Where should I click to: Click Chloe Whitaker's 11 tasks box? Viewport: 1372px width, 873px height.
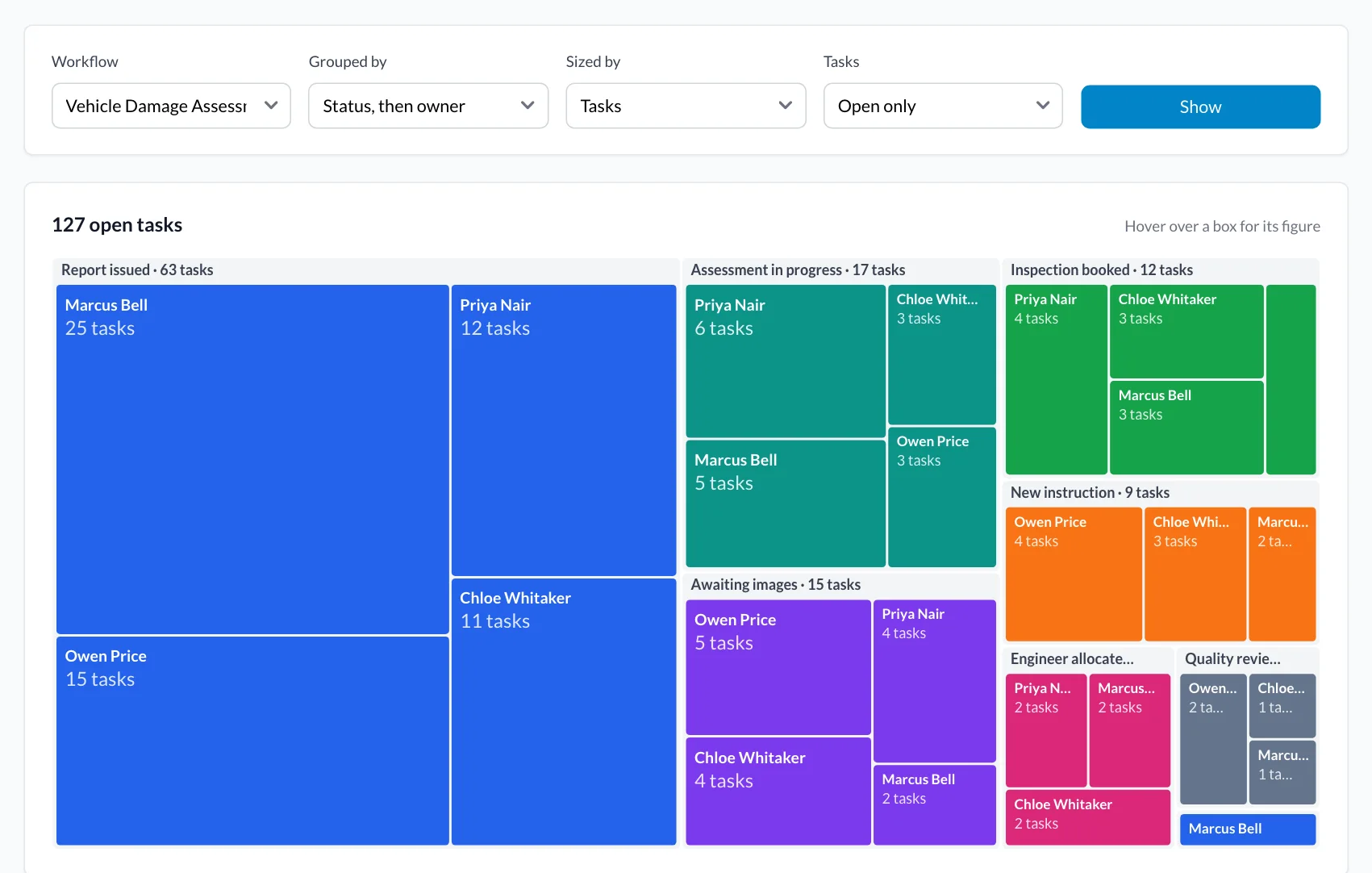point(564,712)
